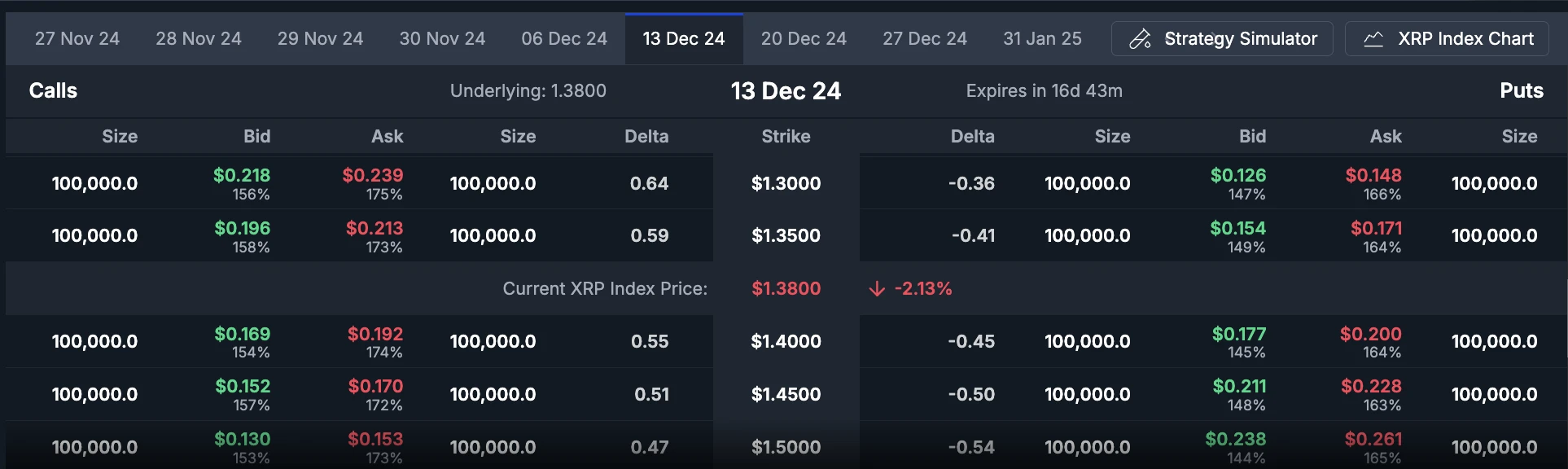Image resolution: width=1568 pixels, height=469 pixels.
Task: Open the 30 Nov 24 expiry tab
Action: click(x=441, y=38)
